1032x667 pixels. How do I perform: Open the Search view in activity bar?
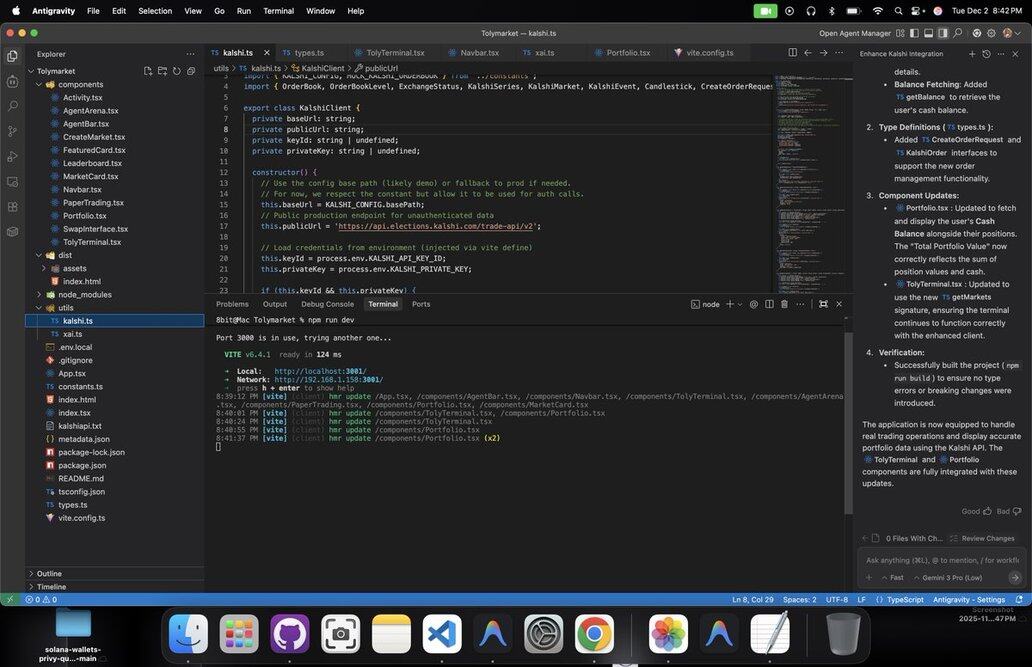(12, 106)
